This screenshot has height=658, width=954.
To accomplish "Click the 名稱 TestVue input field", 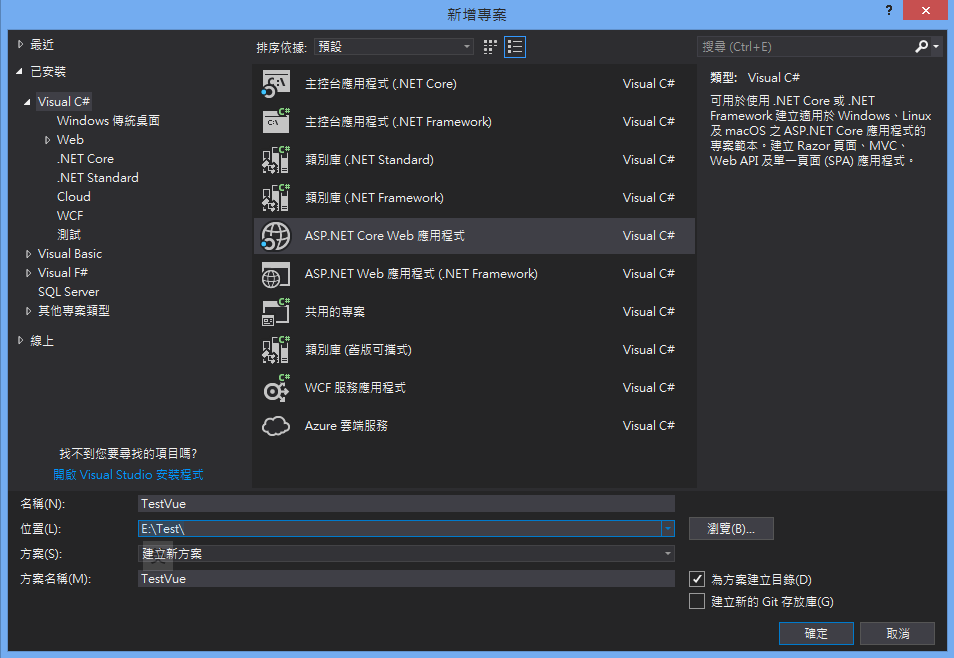I will point(406,503).
